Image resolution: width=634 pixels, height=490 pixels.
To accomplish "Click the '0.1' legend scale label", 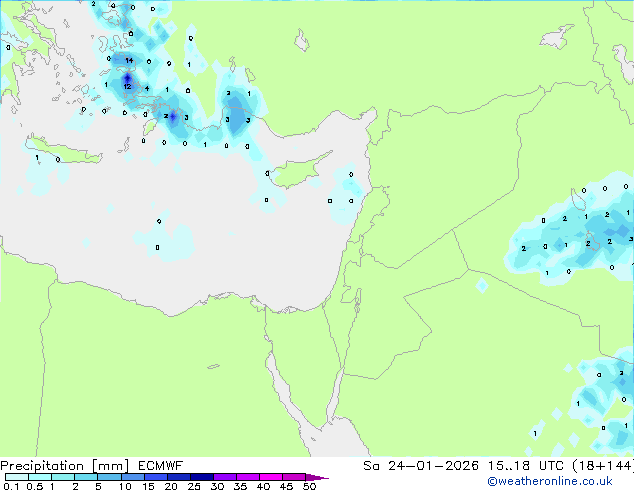I will pos(11,486).
